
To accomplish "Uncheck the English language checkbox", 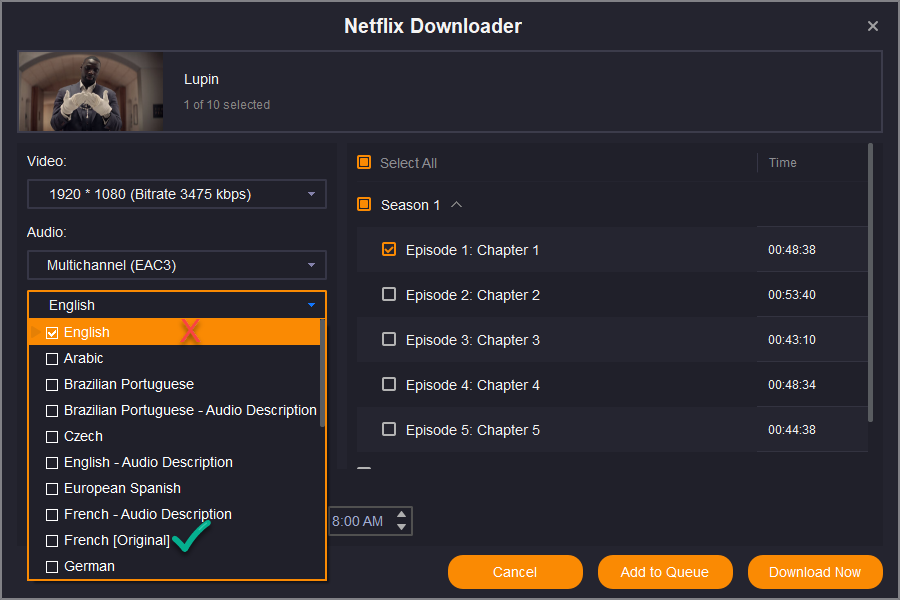I will click(x=52, y=333).
